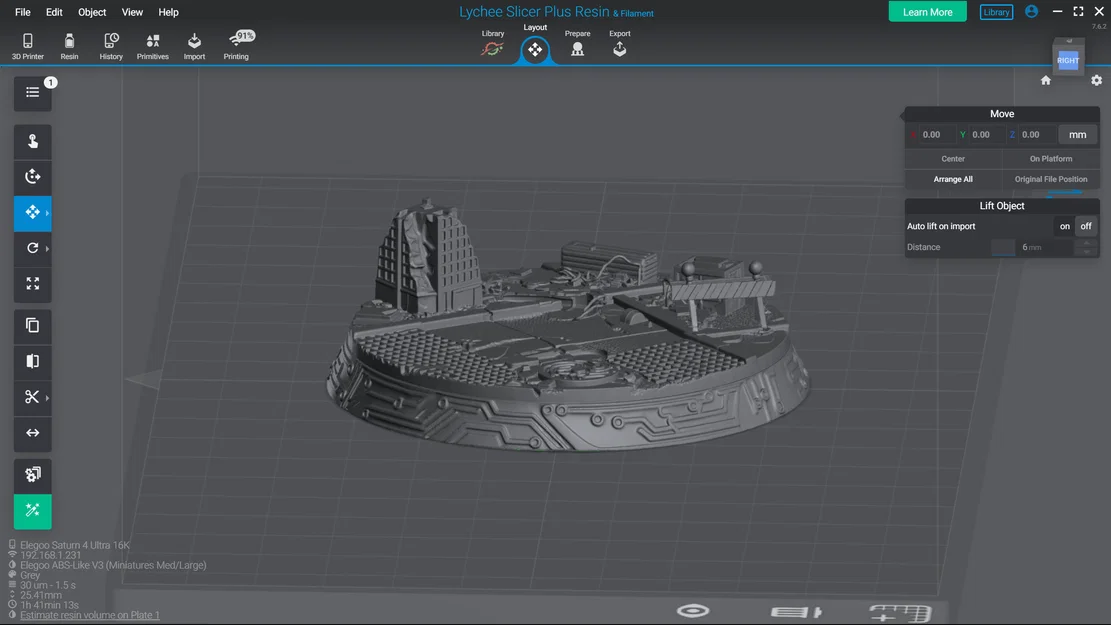
Task: Click the Center button
Action: (953, 159)
